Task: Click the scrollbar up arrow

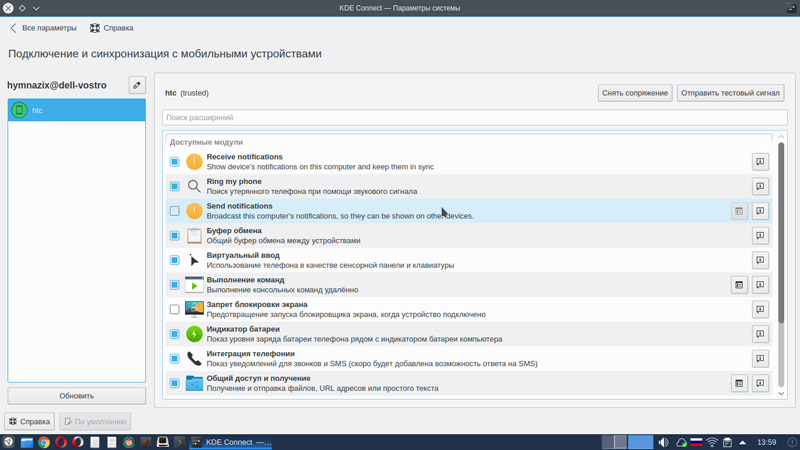Action: (x=781, y=137)
